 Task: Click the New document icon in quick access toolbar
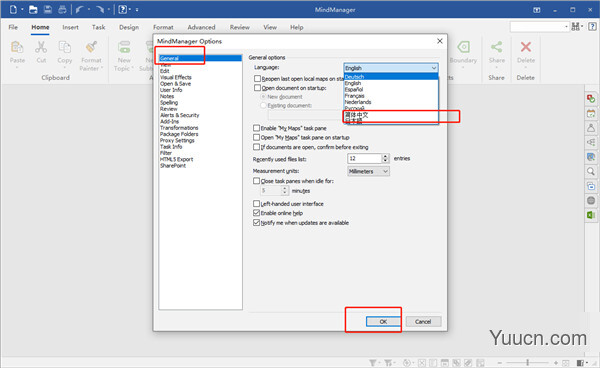pos(13,9)
